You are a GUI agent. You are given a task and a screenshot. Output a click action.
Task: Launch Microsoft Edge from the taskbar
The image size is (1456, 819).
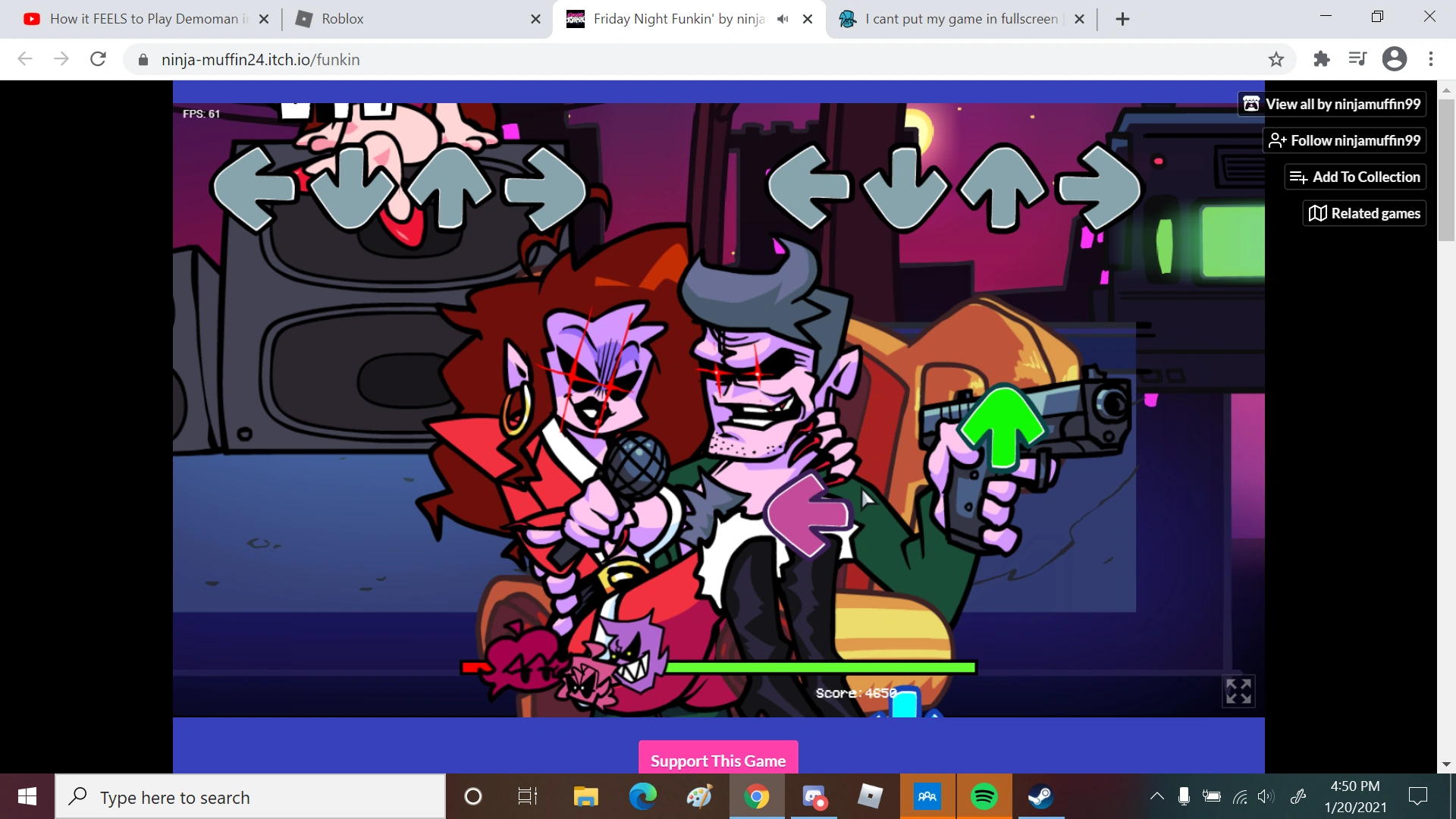coord(642,797)
